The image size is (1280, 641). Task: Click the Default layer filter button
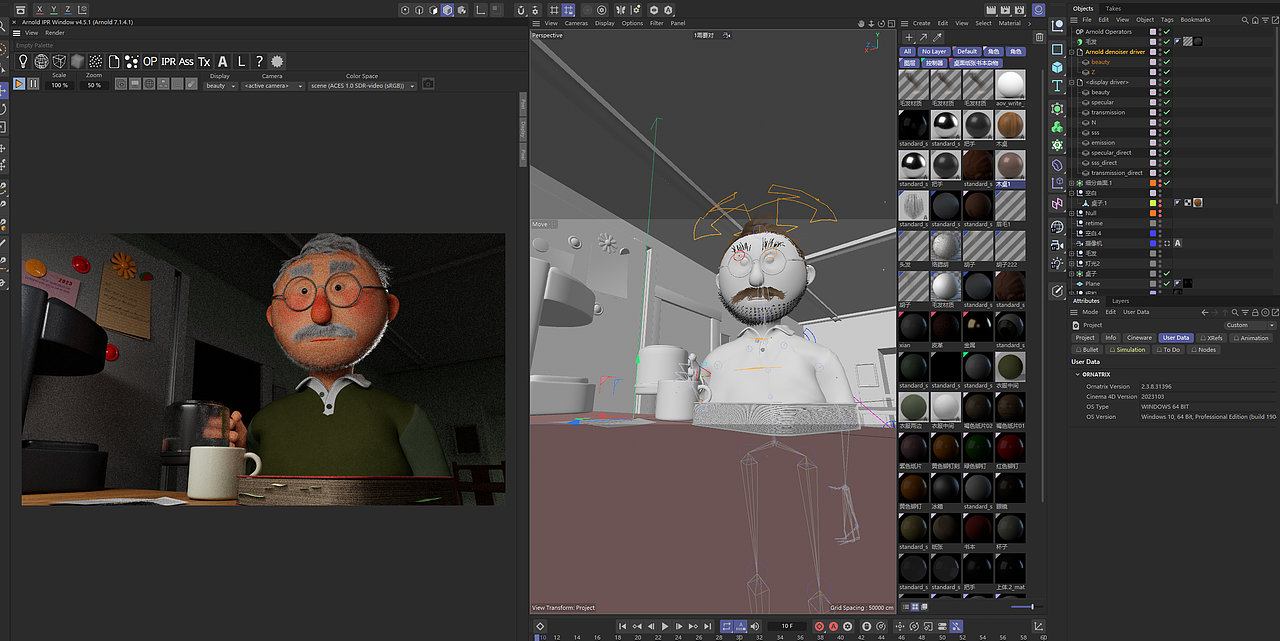click(x=967, y=51)
